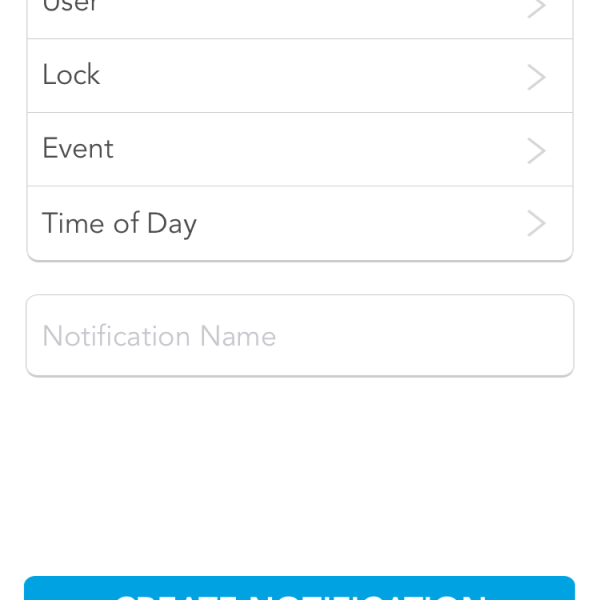
Task: Focus the Notification Name placeholder text
Action: (x=159, y=336)
